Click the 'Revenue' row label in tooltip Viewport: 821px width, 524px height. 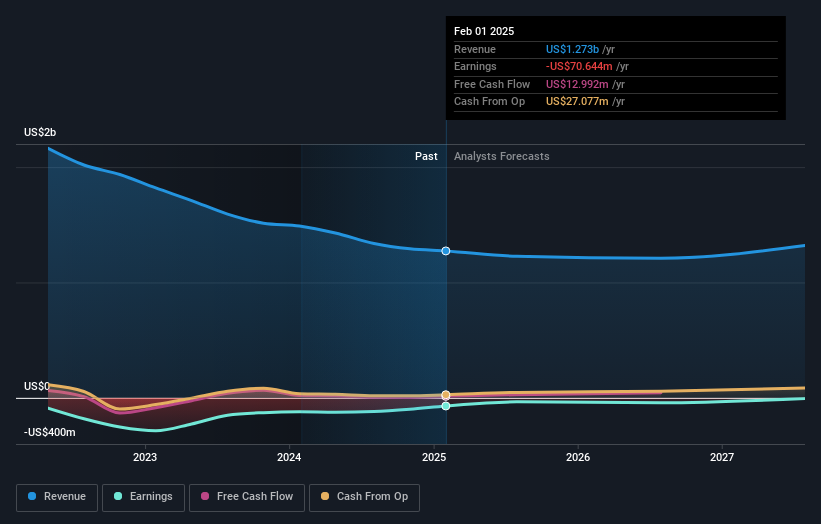coord(475,49)
